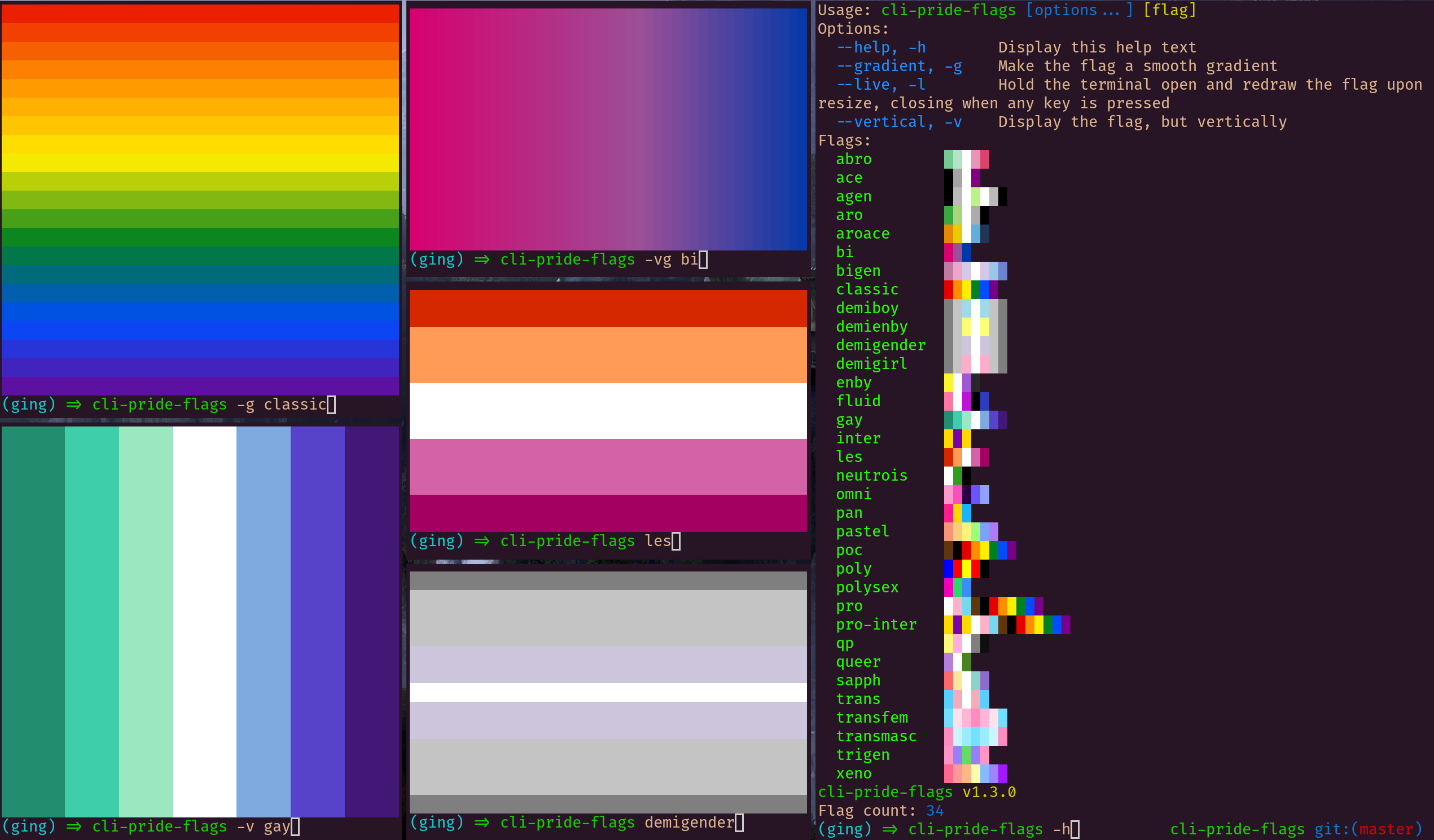Click the 'pro-inter' flag color preview strip

tap(1007, 624)
